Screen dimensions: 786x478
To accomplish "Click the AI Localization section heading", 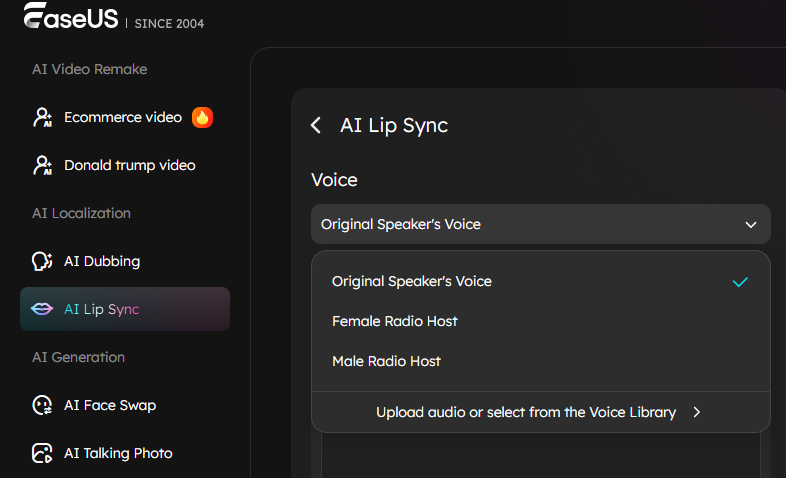I will [81, 213].
